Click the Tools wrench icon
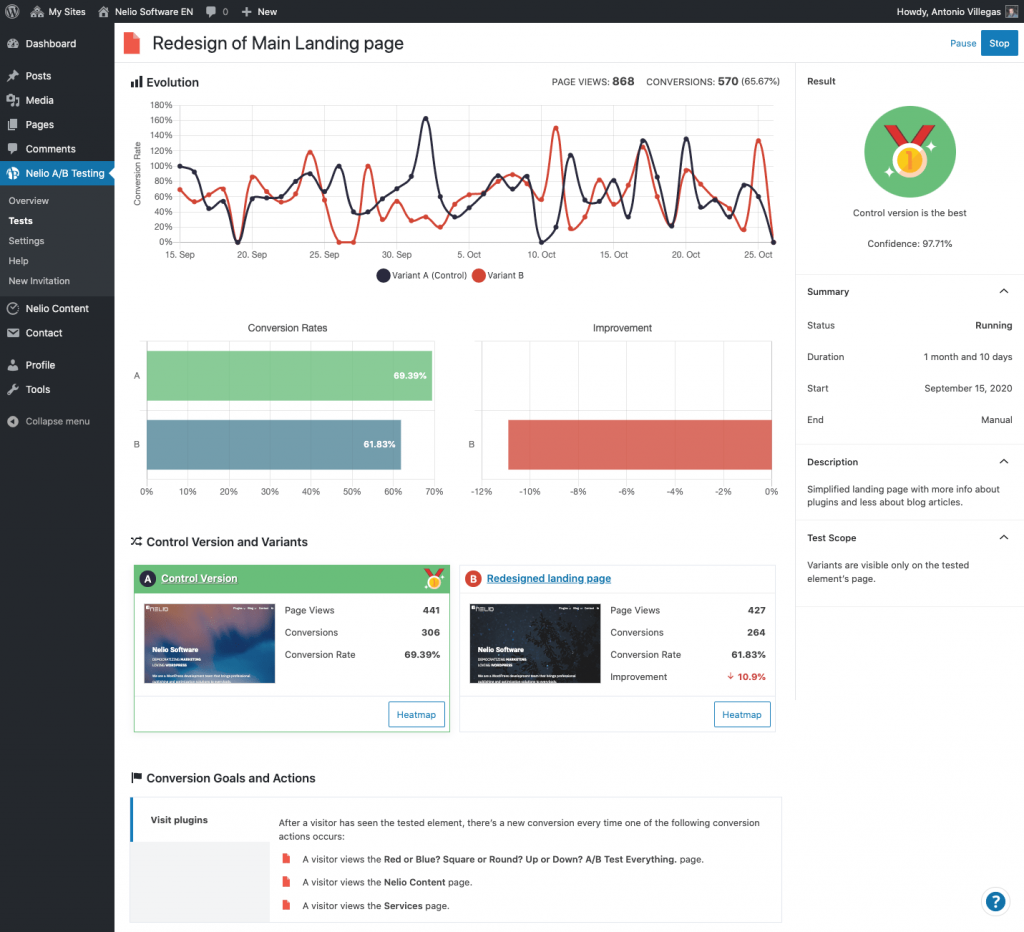1024x932 pixels. click(x=12, y=389)
